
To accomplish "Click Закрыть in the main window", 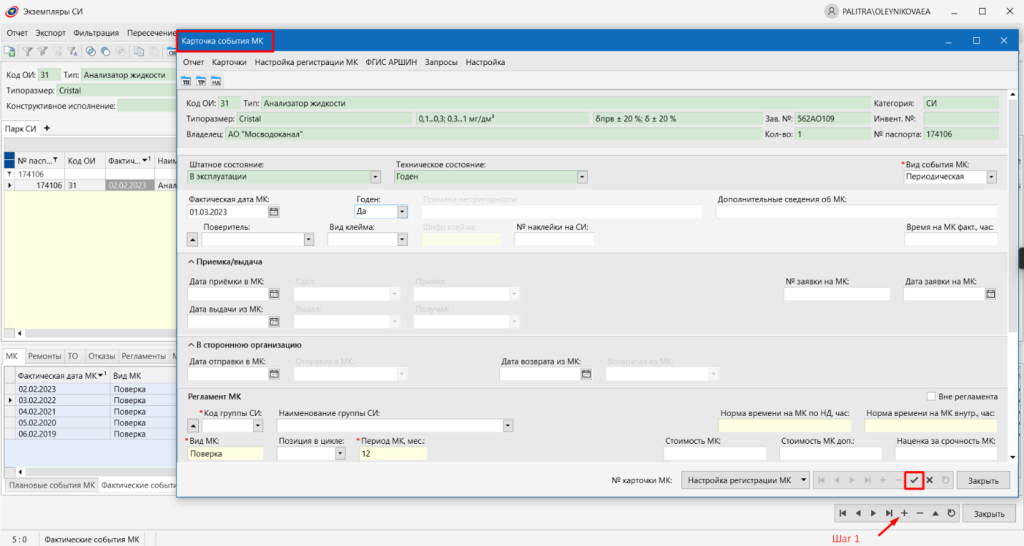I will point(989,513).
